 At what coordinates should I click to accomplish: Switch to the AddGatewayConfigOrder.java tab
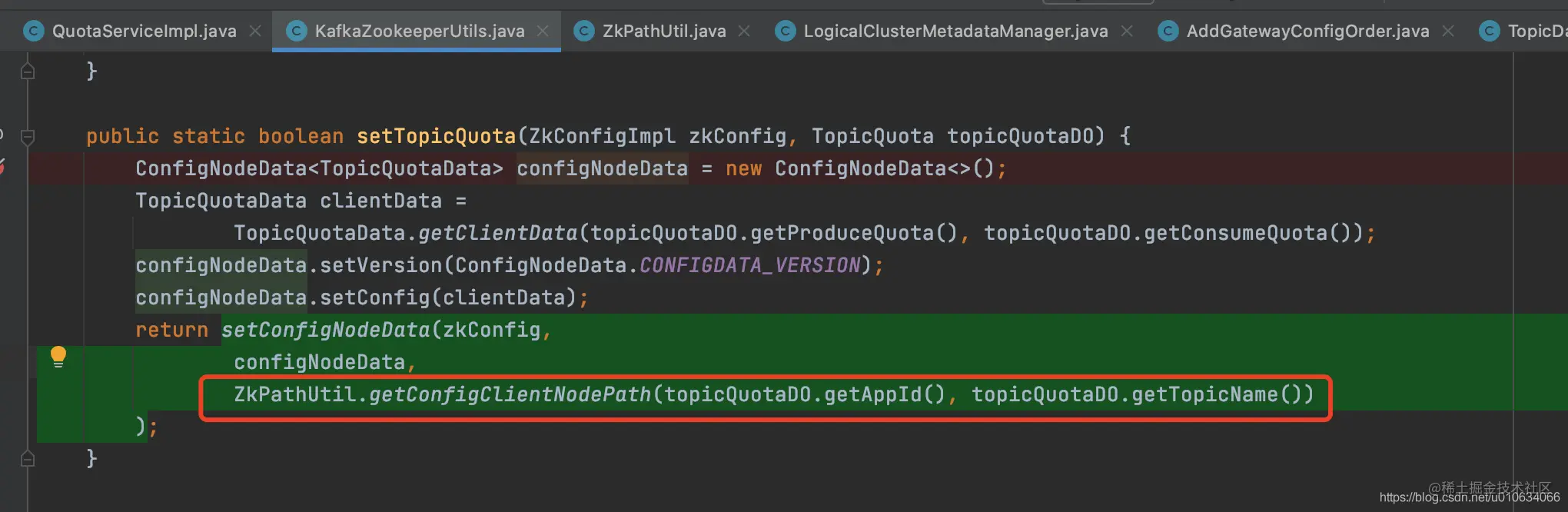[1307, 31]
